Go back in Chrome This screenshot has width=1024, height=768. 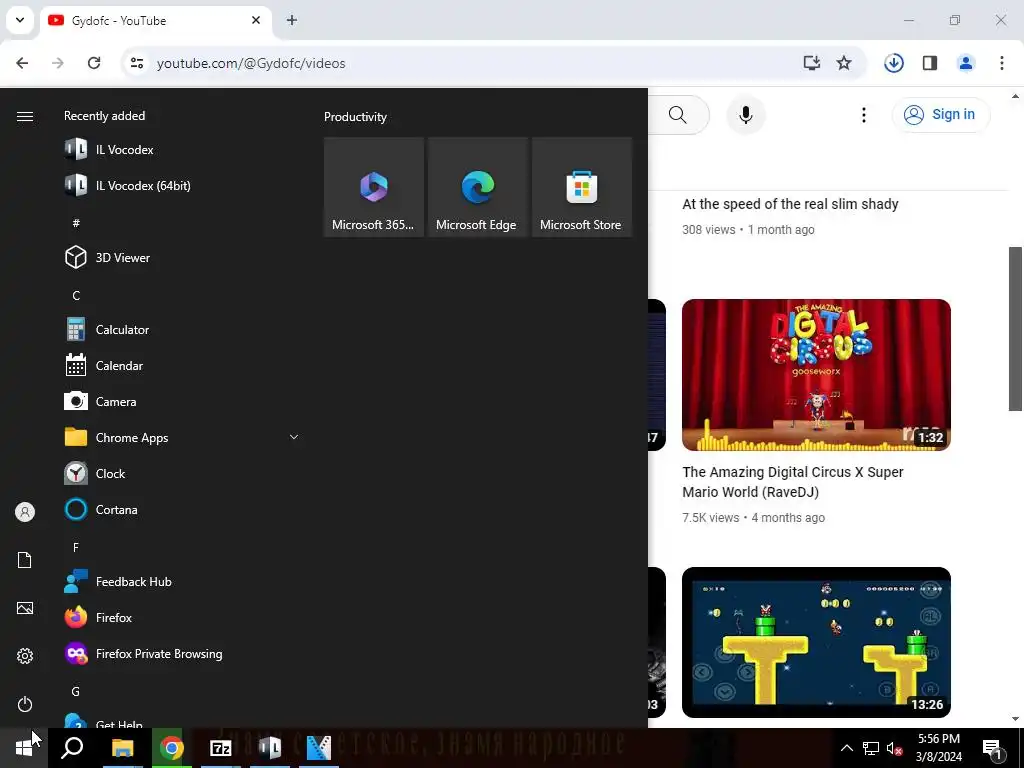(22, 63)
